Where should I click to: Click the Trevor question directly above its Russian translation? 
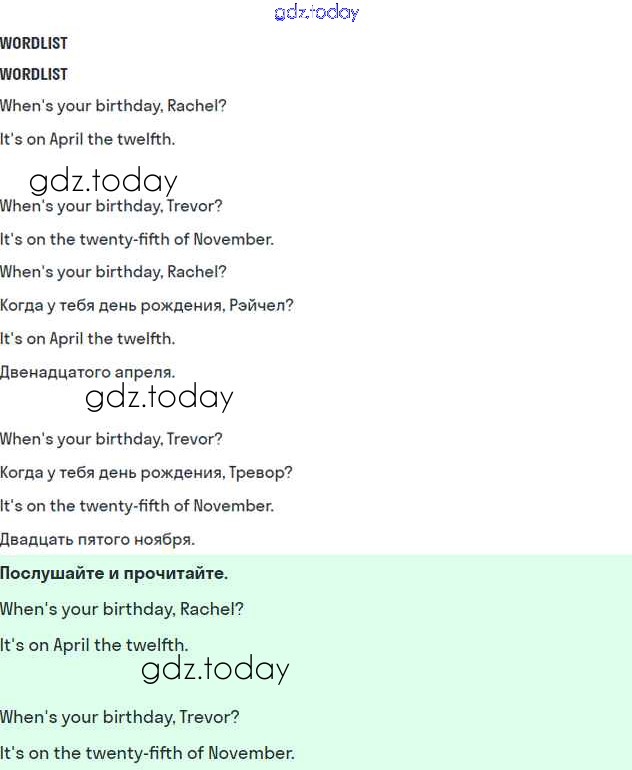(111, 439)
